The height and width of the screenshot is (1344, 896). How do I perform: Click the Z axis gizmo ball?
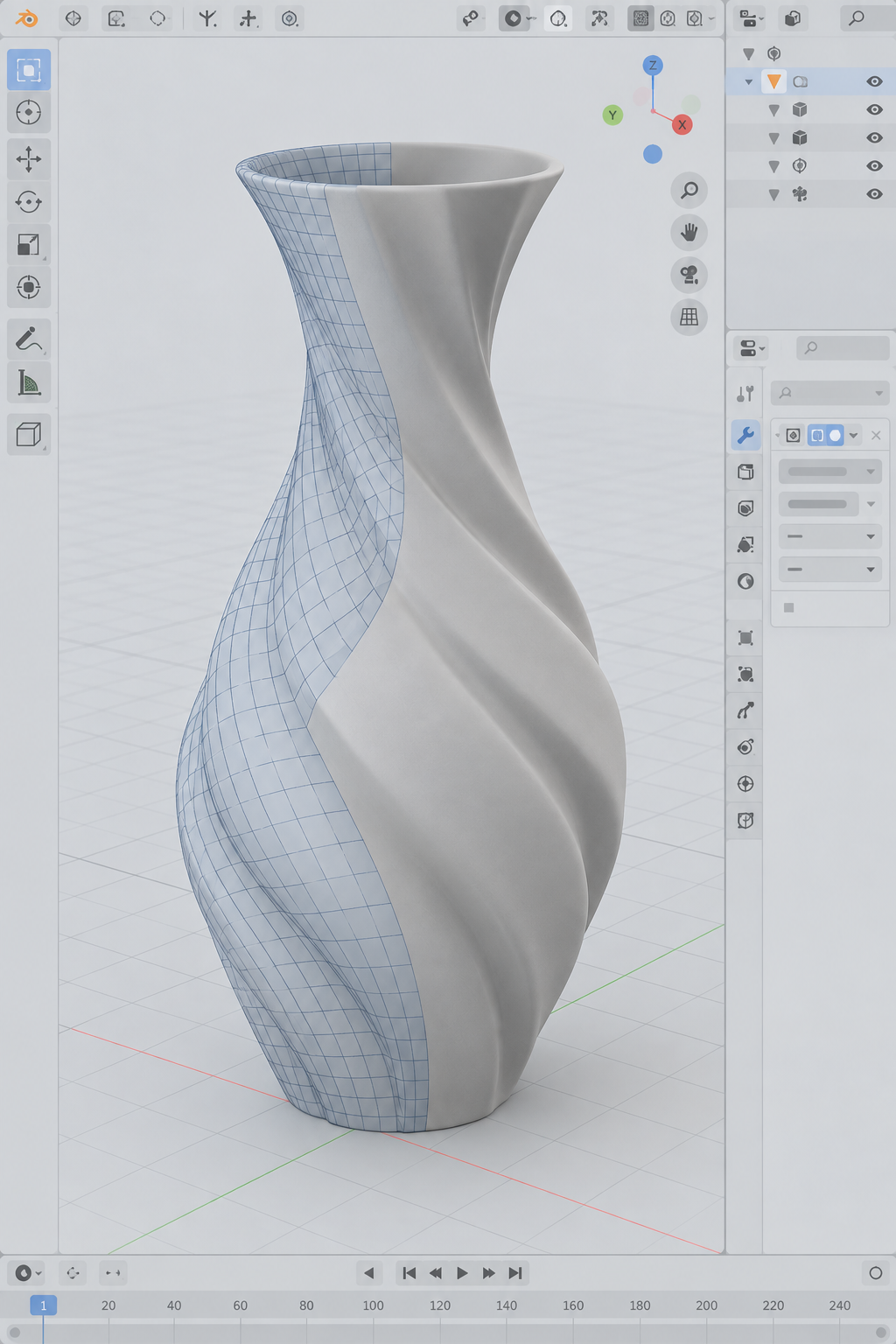coord(653,65)
